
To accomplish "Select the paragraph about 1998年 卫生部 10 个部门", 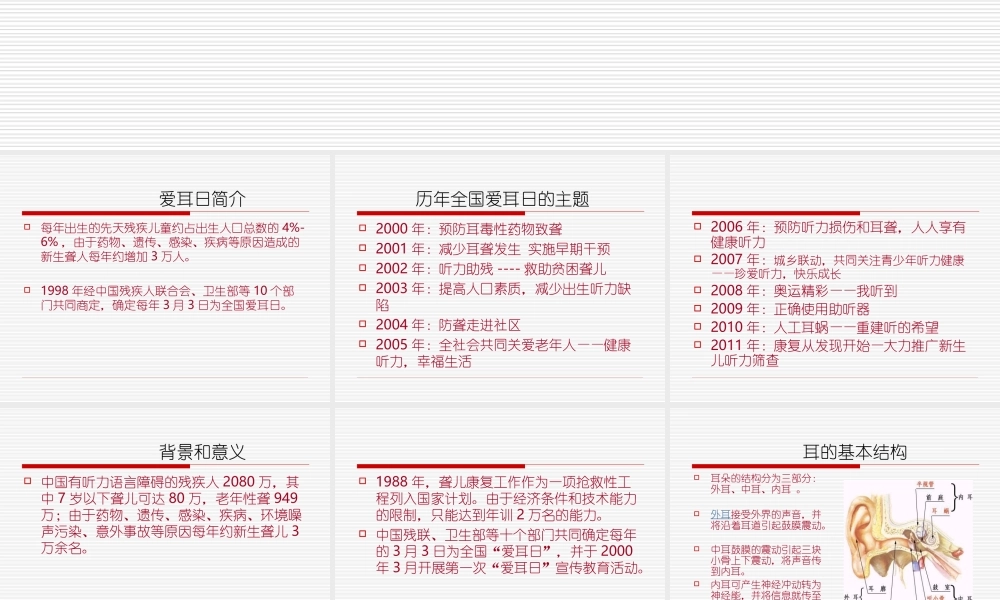I will click(x=166, y=296).
